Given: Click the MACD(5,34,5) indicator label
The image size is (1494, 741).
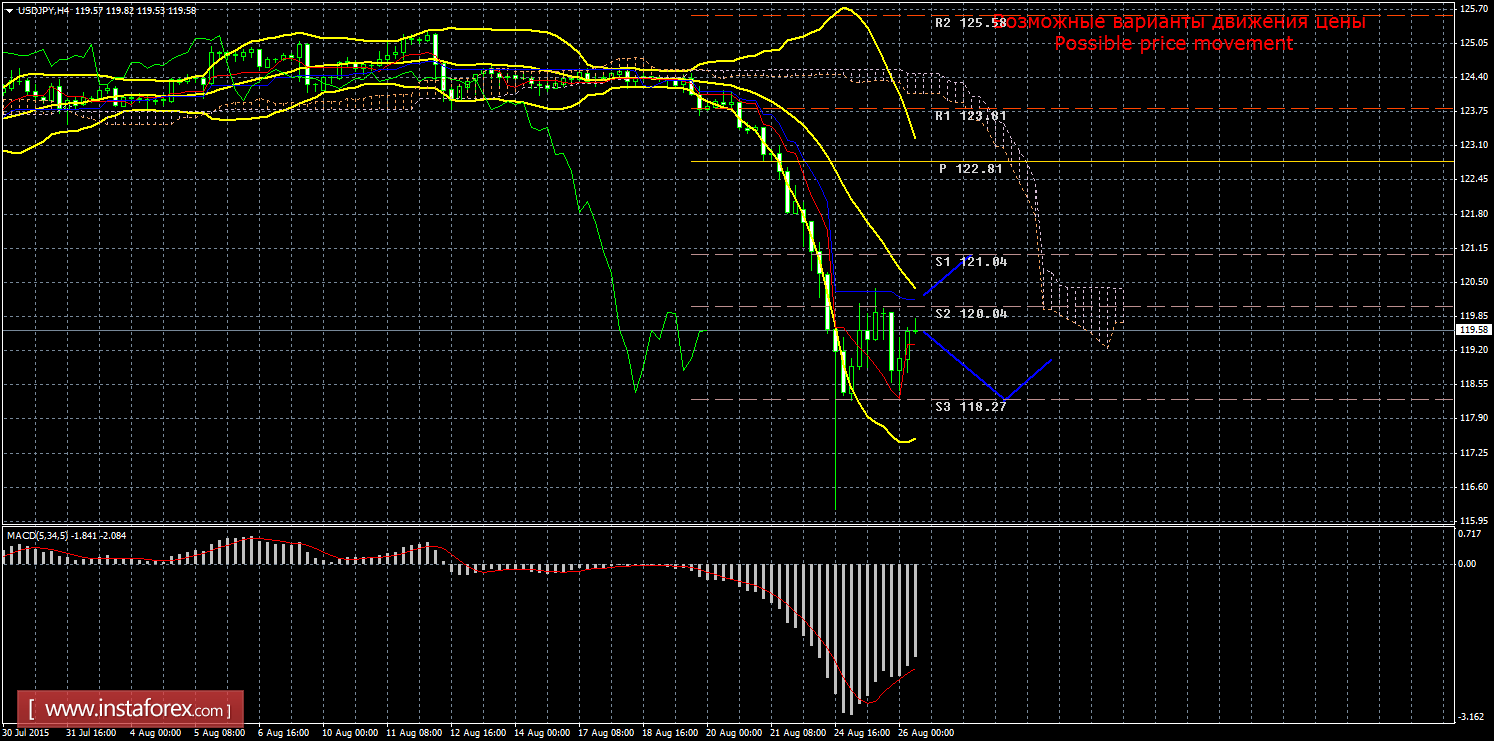Looking at the screenshot, I should (38, 536).
